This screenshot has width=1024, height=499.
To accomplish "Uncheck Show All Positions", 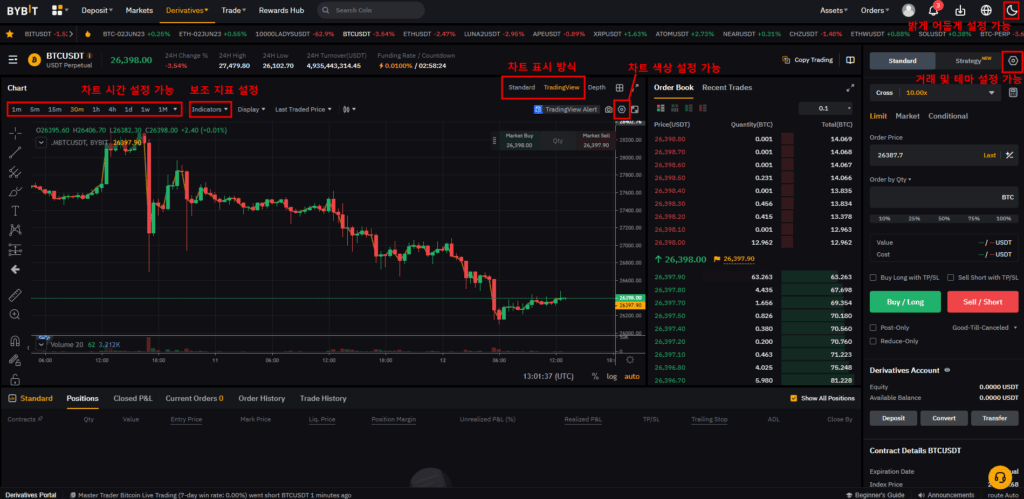I will [x=793, y=398].
